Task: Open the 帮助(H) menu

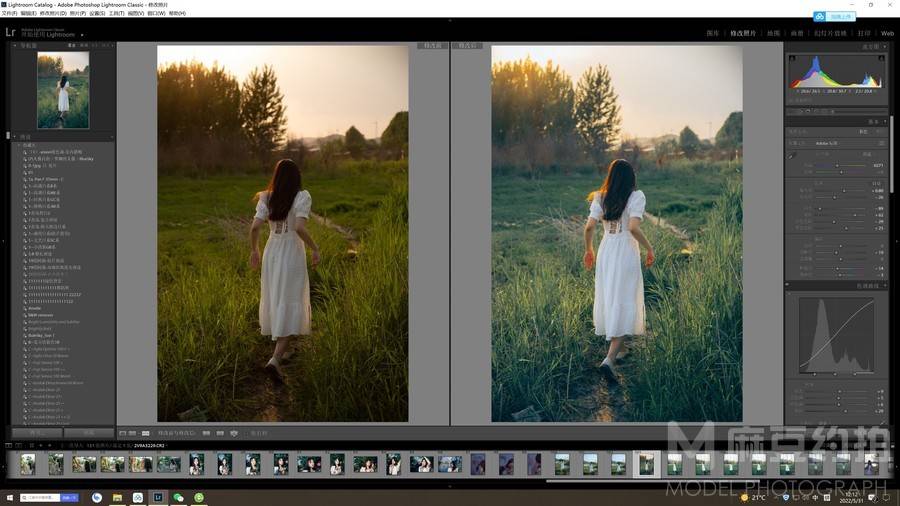Action: coord(177,13)
